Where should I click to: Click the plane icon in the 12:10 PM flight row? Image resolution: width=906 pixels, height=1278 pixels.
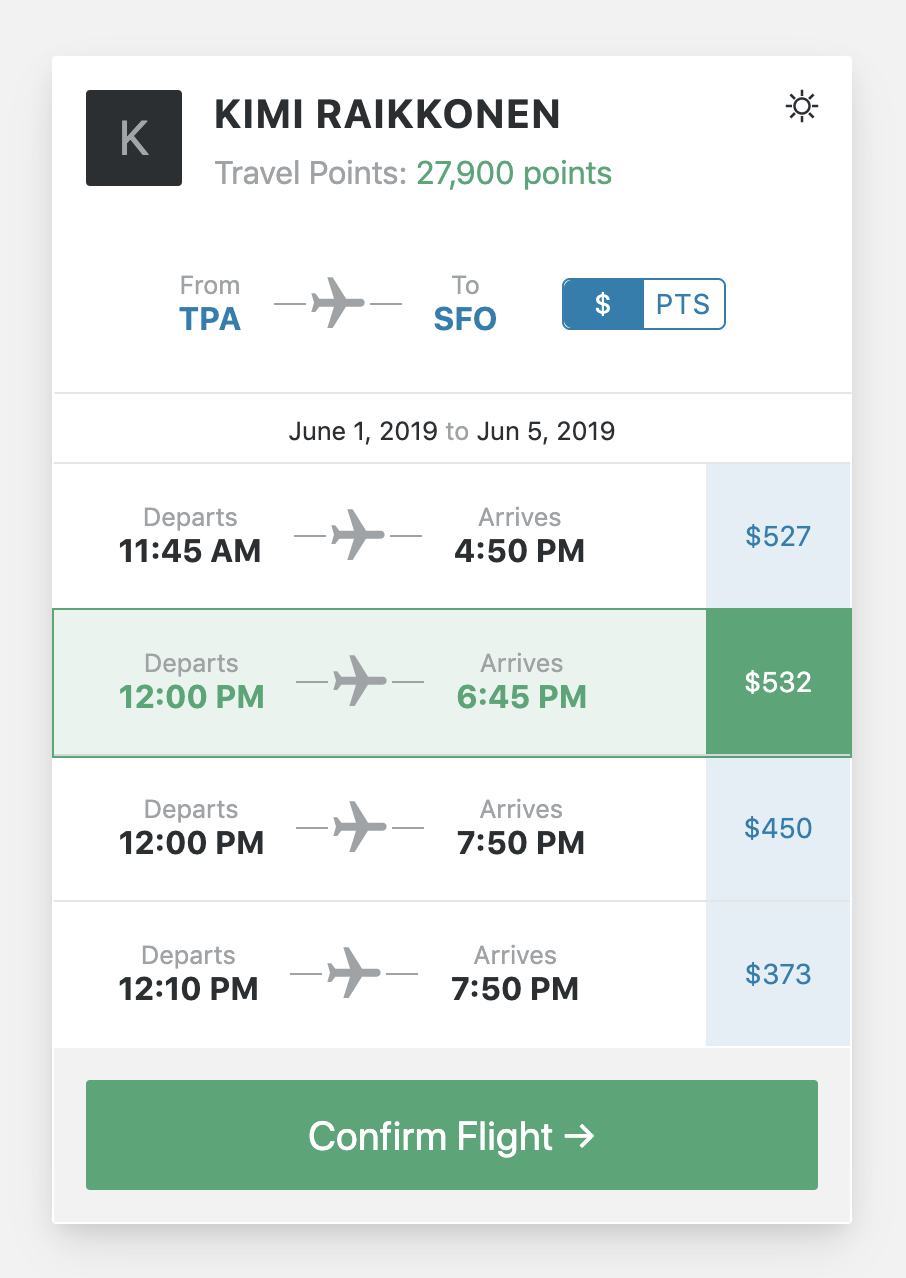(354, 974)
